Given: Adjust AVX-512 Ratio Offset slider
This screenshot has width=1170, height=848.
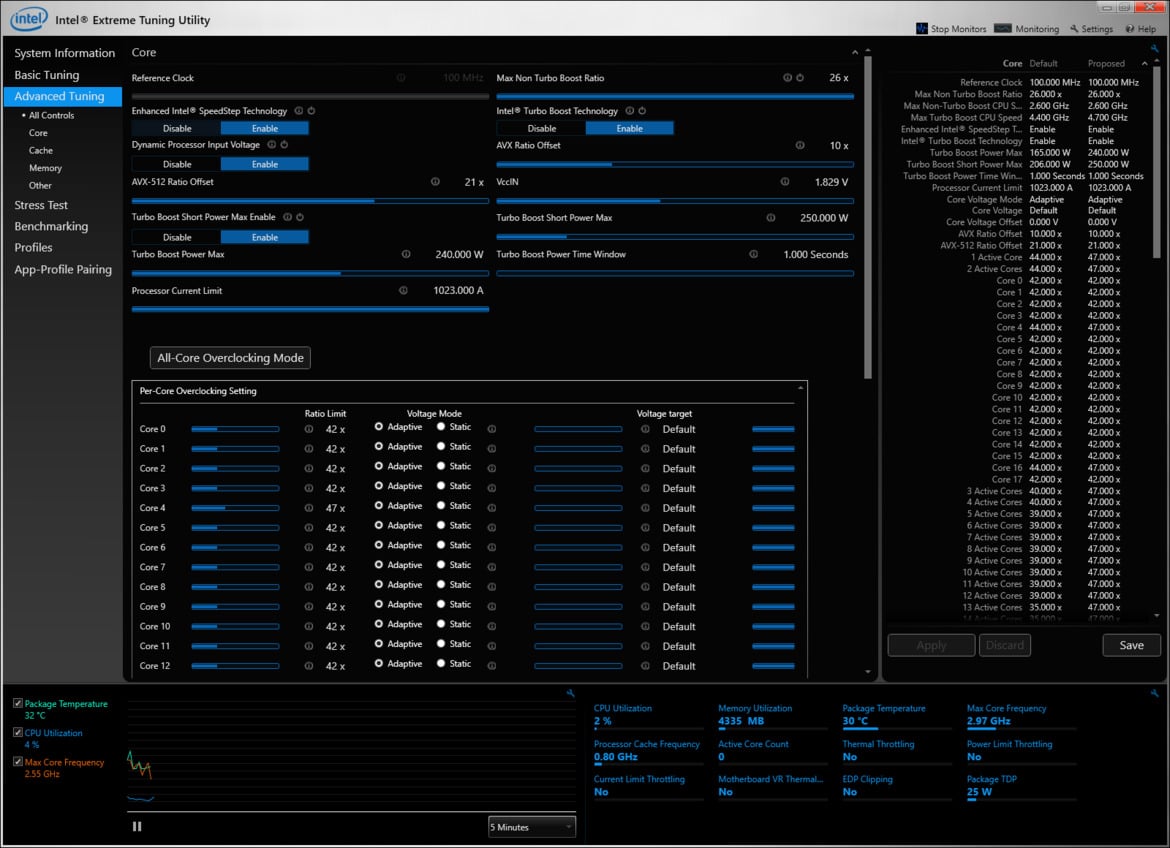Looking at the screenshot, I should pyautogui.click(x=310, y=201).
